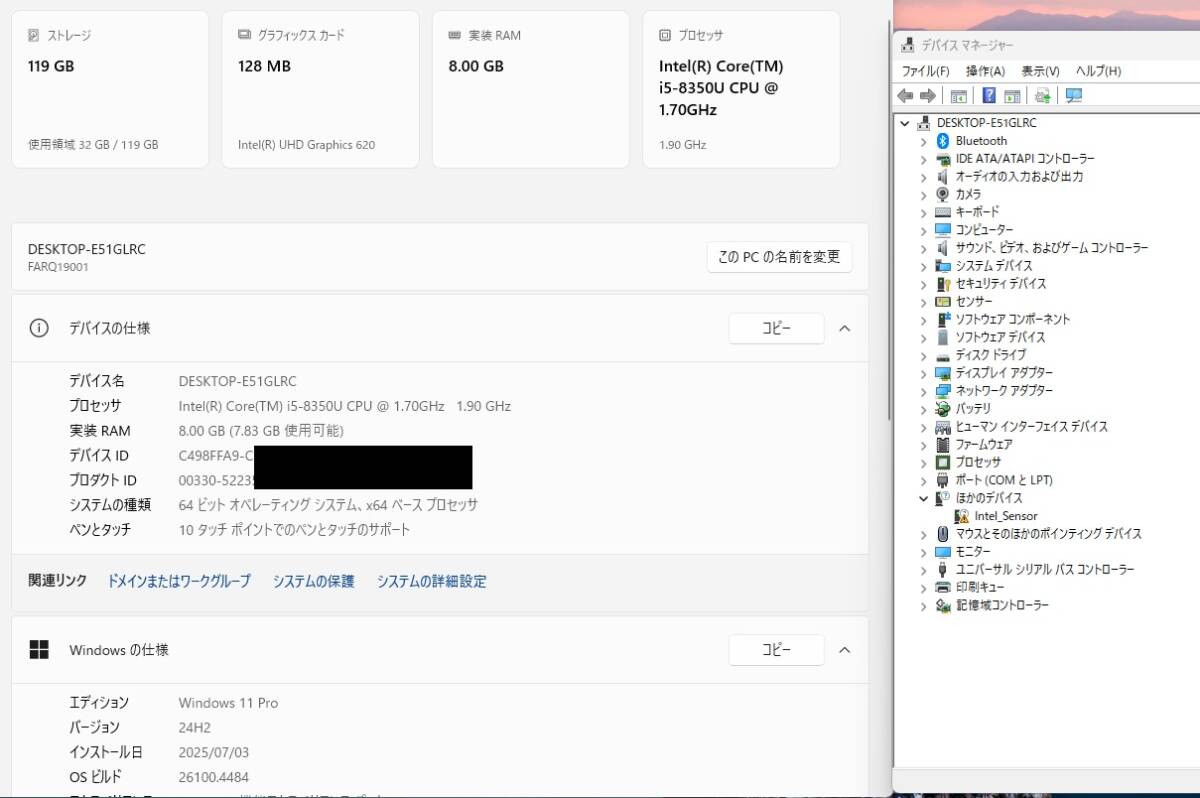Click the Bluetooth icon in device tree
Screen dimensions: 1200x798
pyautogui.click(x=943, y=141)
